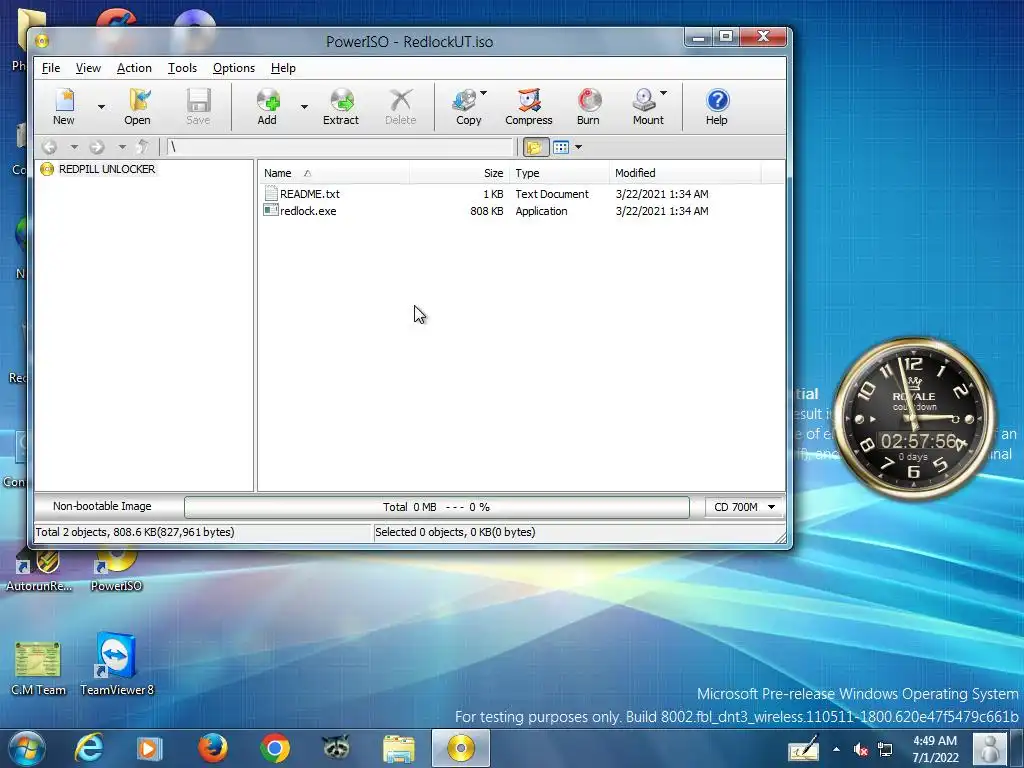The width and height of the screenshot is (1024, 768).
Task: Click the greyed Save toolbar icon
Action: [198, 106]
